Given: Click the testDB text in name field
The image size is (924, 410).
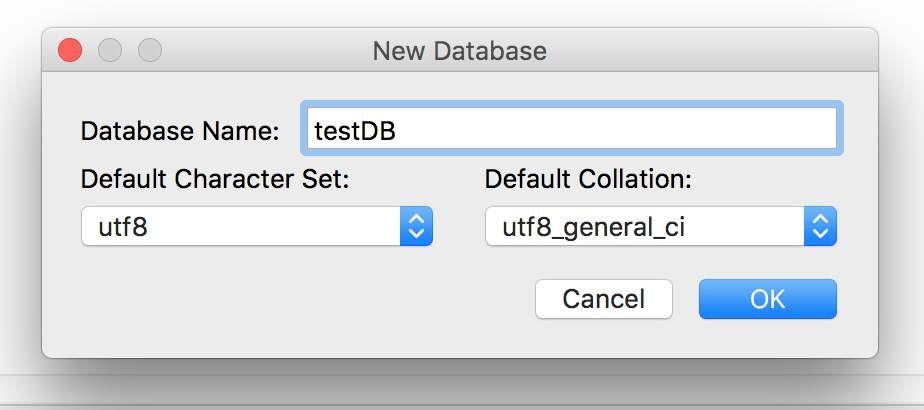Looking at the screenshot, I should point(356,130).
